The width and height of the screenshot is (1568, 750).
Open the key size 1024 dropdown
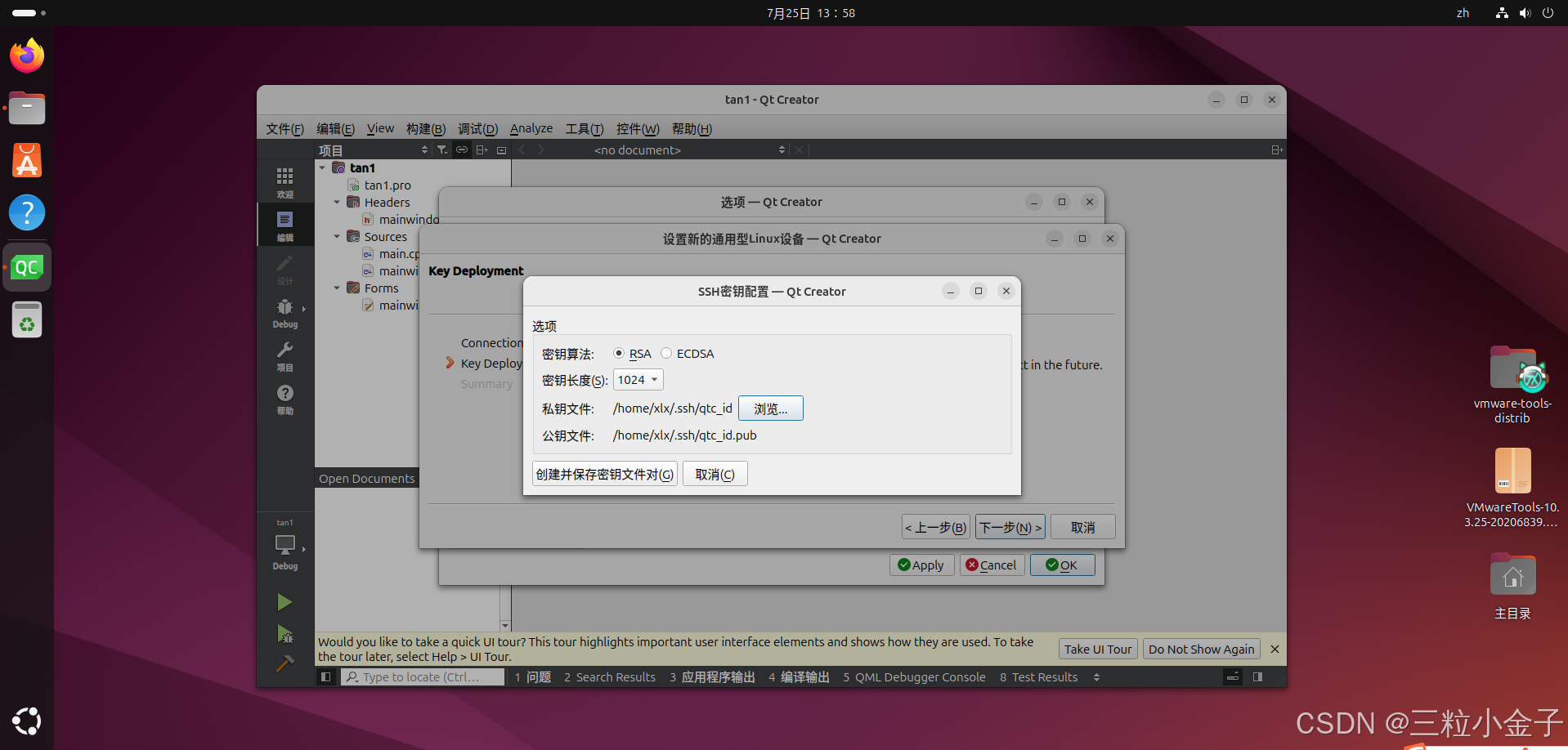[x=638, y=380]
